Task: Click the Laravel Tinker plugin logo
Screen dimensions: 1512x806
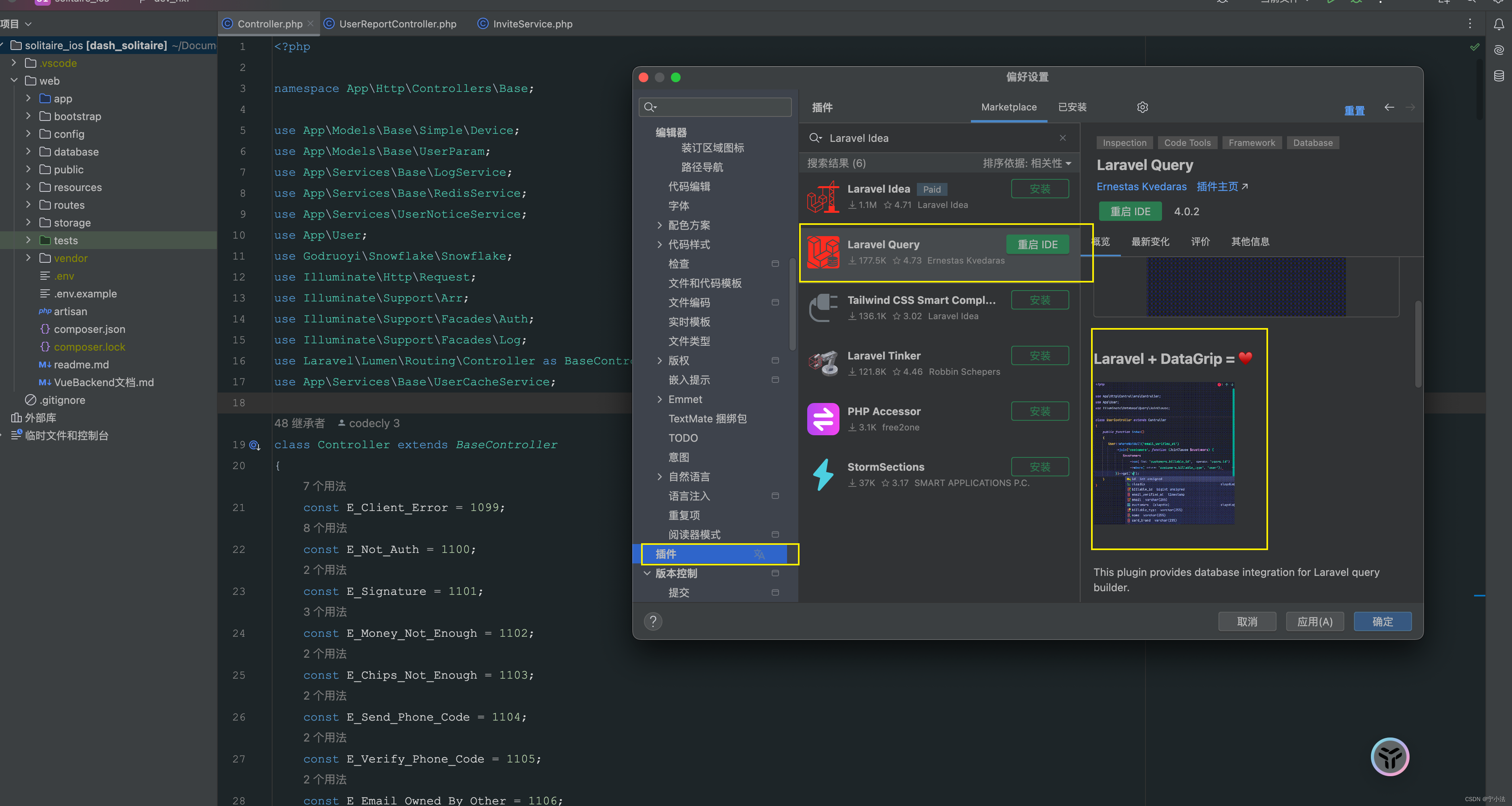Action: click(x=823, y=363)
